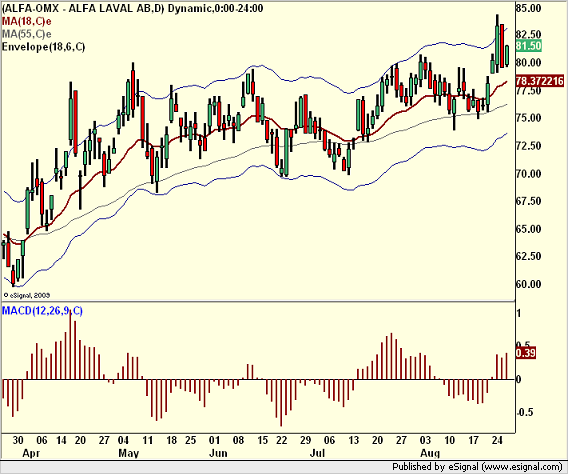Click the date label 29 on time axis
Screen dimensions: 568x474
tap(305, 440)
